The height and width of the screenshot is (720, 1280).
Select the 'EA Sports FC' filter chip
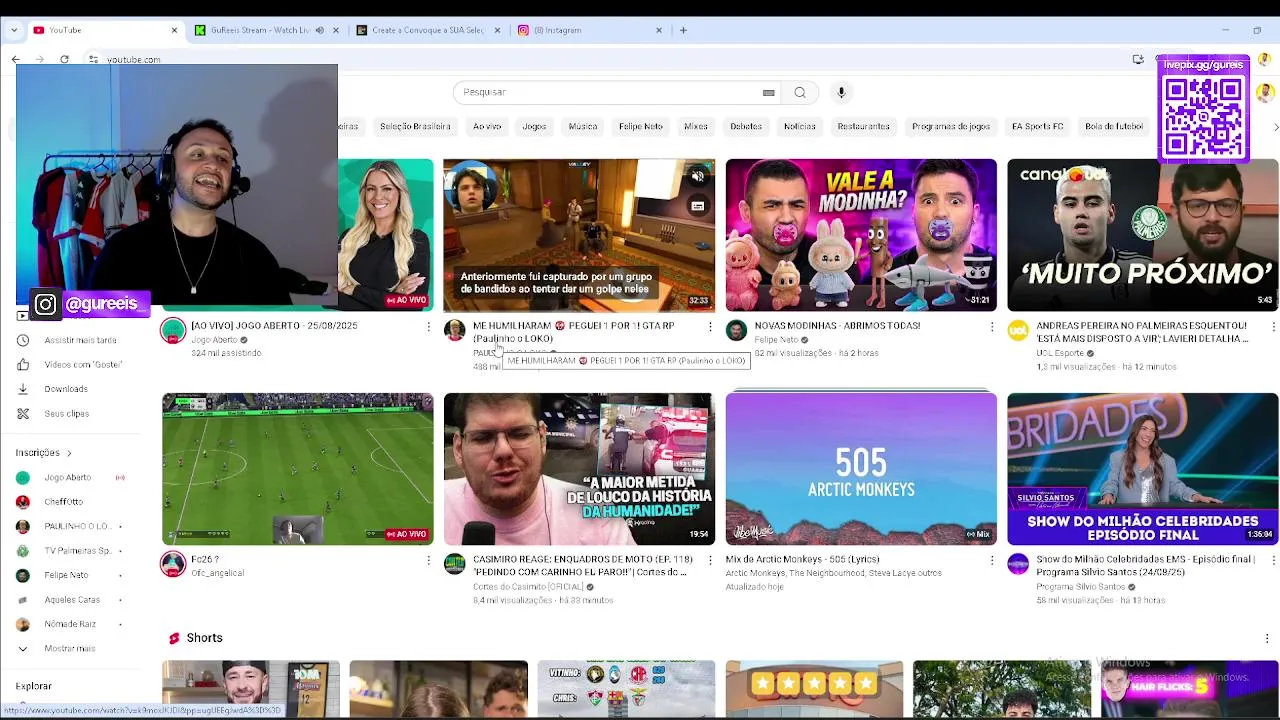tap(1038, 127)
